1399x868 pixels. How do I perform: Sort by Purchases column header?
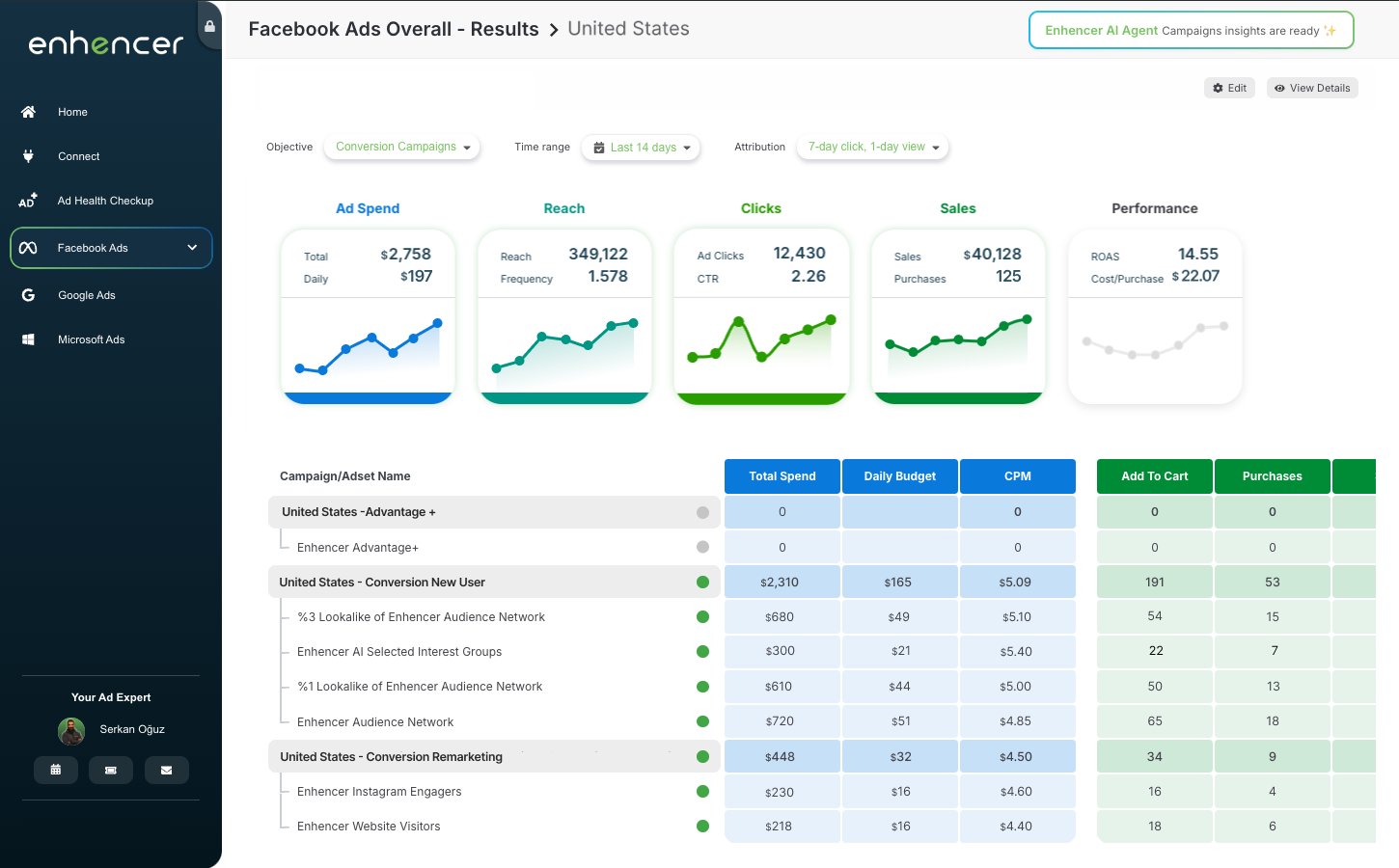point(1273,476)
